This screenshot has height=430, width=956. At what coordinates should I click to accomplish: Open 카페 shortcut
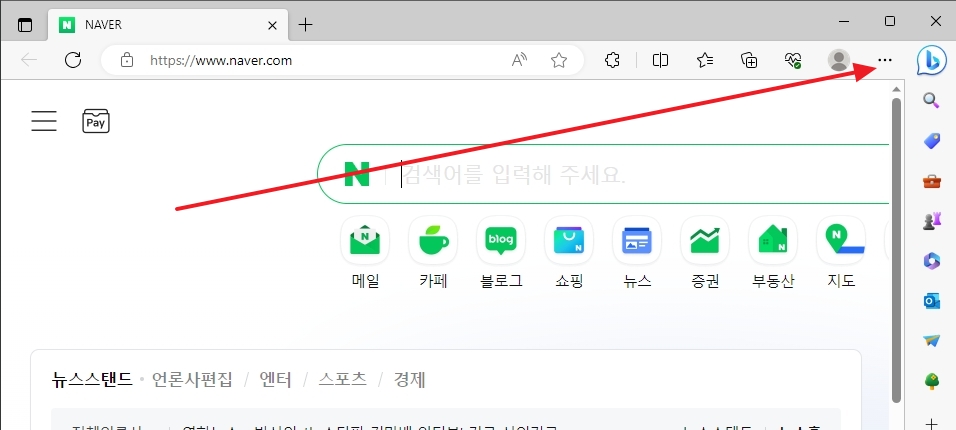pos(433,254)
